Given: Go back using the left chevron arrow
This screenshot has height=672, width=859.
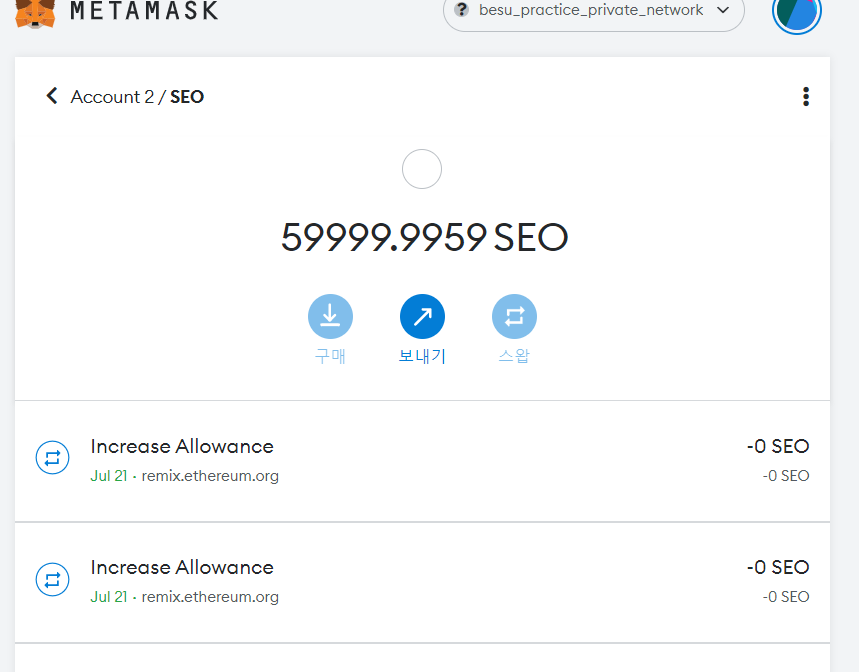Looking at the screenshot, I should pos(52,96).
